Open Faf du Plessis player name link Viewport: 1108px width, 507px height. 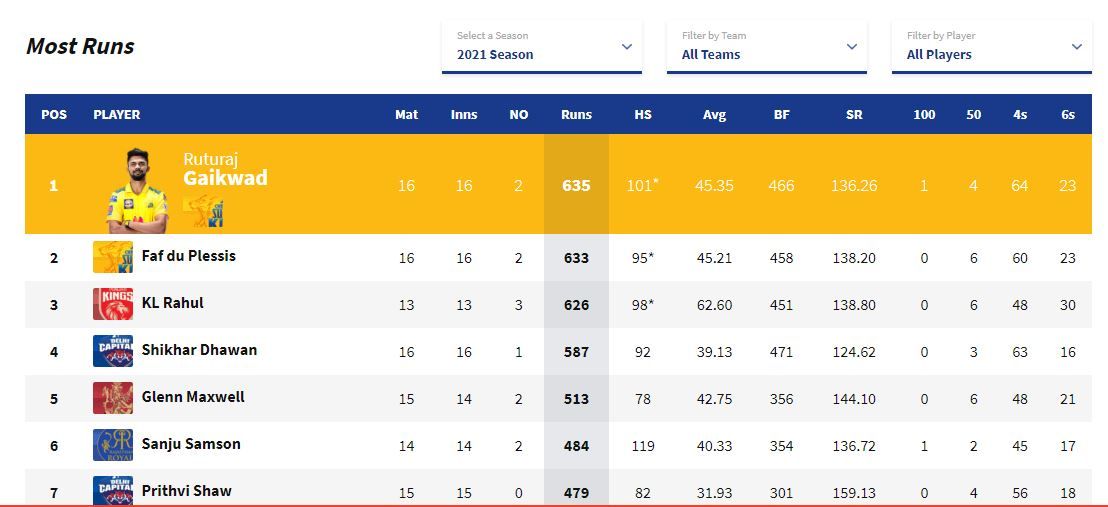click(x=189, y=256)
